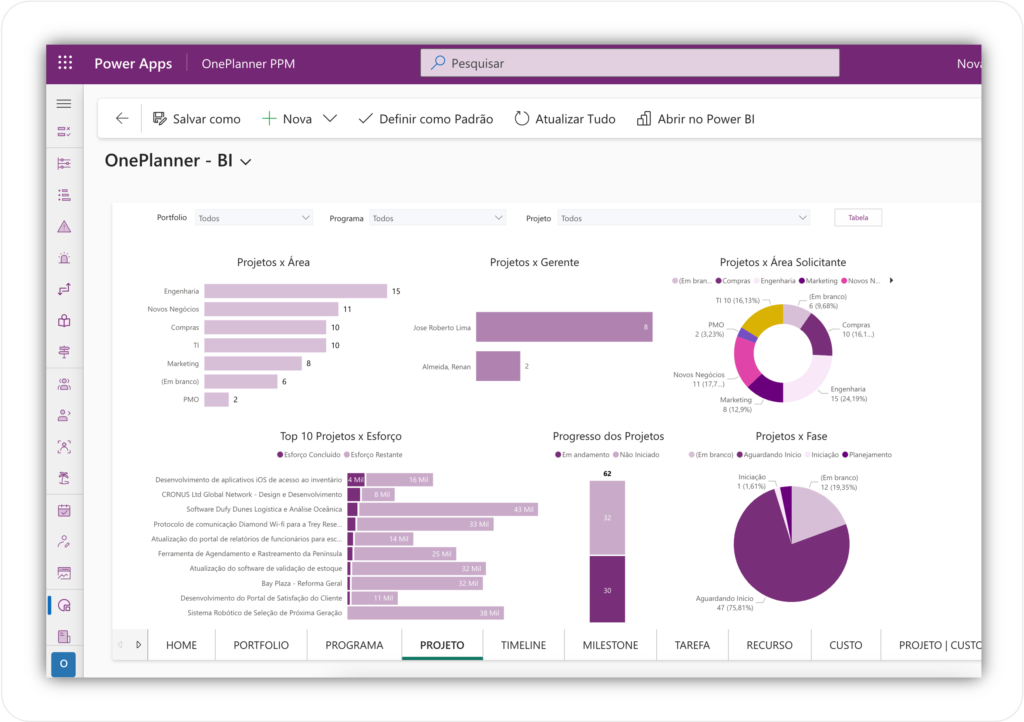Click the Planejamento legend item
This screenshot has width=1024, height=722.
(x=867, y=454)
